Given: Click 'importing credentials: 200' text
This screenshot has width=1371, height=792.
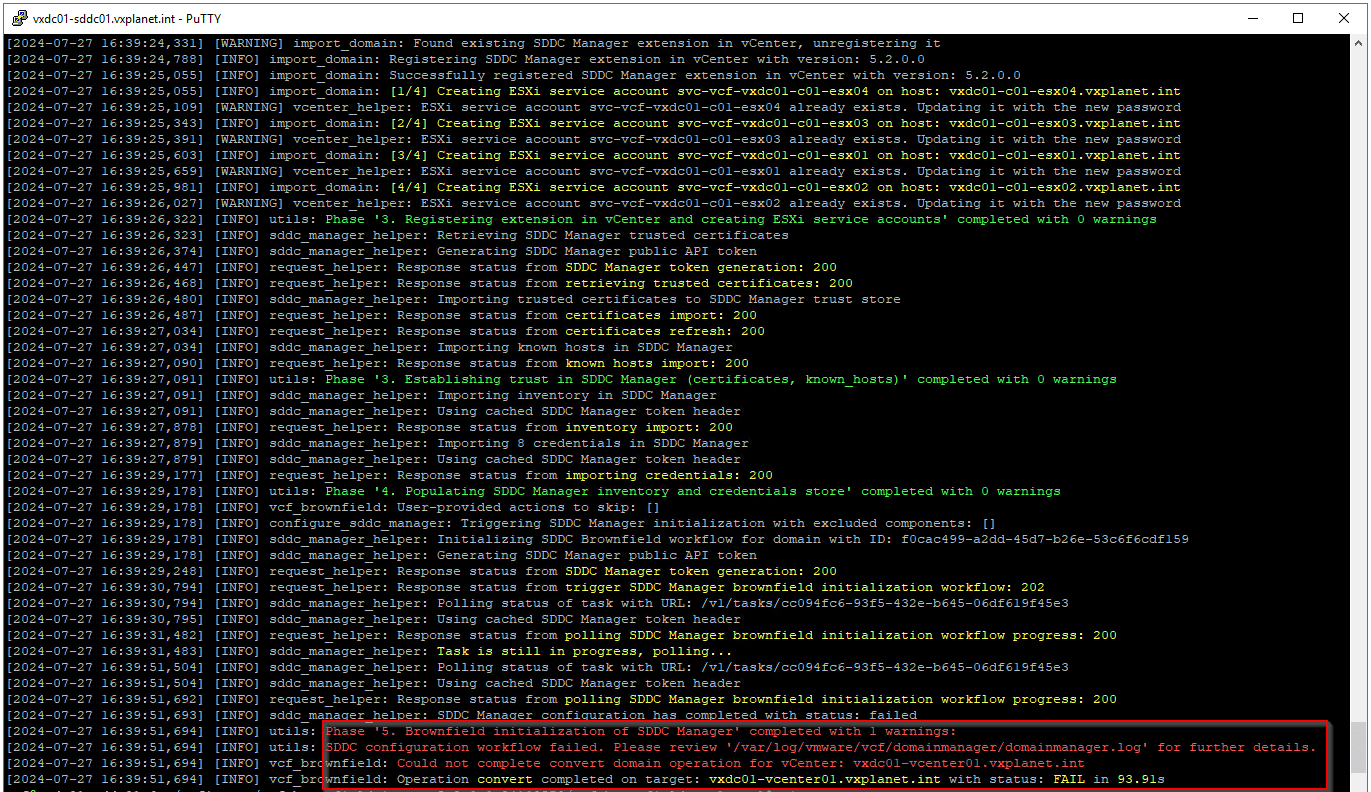Looking at the screenshot, I should coord(669,475).
